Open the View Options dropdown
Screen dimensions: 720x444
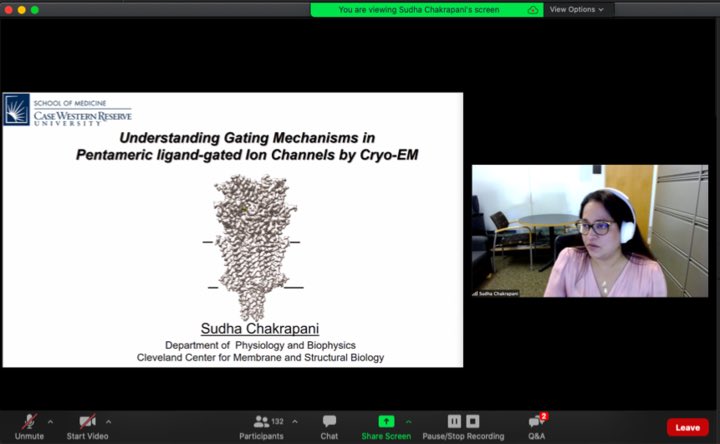coord(576,9)
